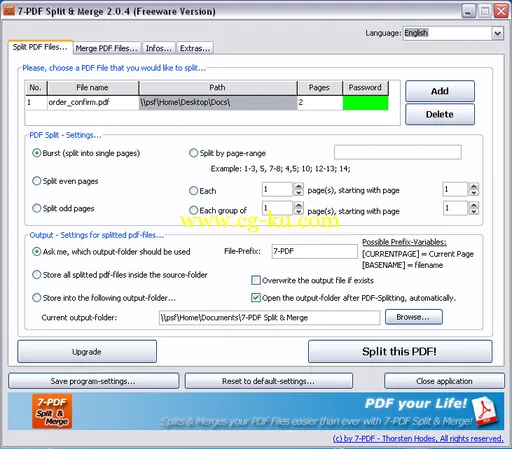Click the PDF document icon in banner
Image resolution: width=512 pixels, height=449 pixels.
485,411
